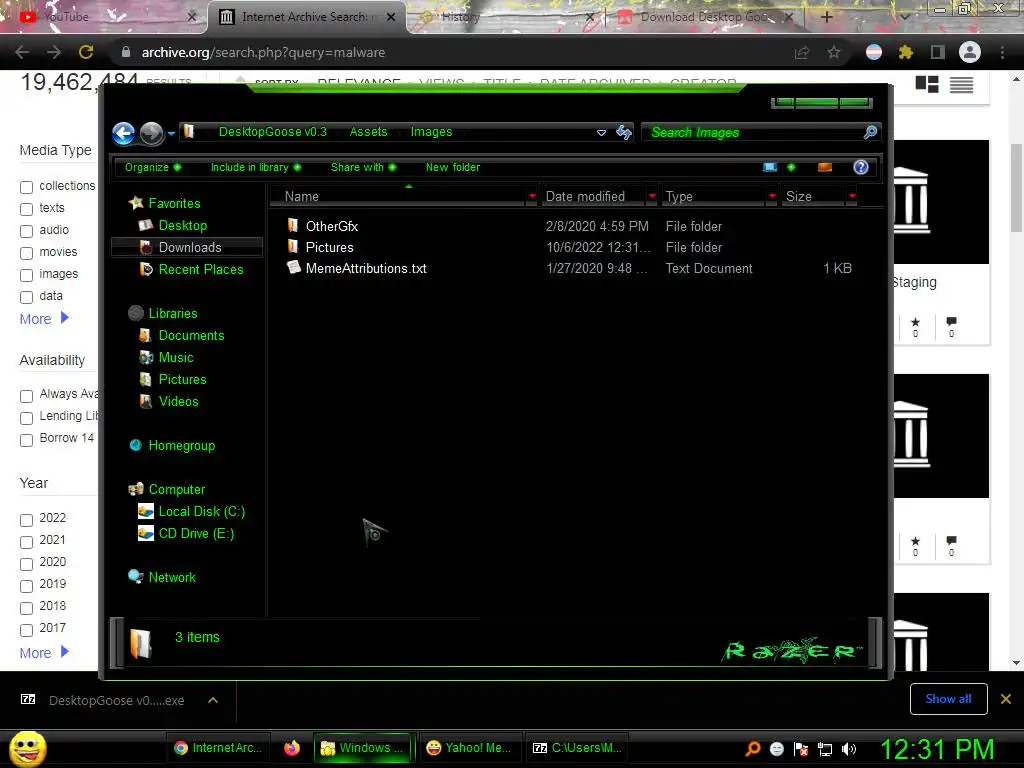Check the images media type box
Image resolution: width=1024 pixels, height=768 pixels.
[x=26, y=276]
